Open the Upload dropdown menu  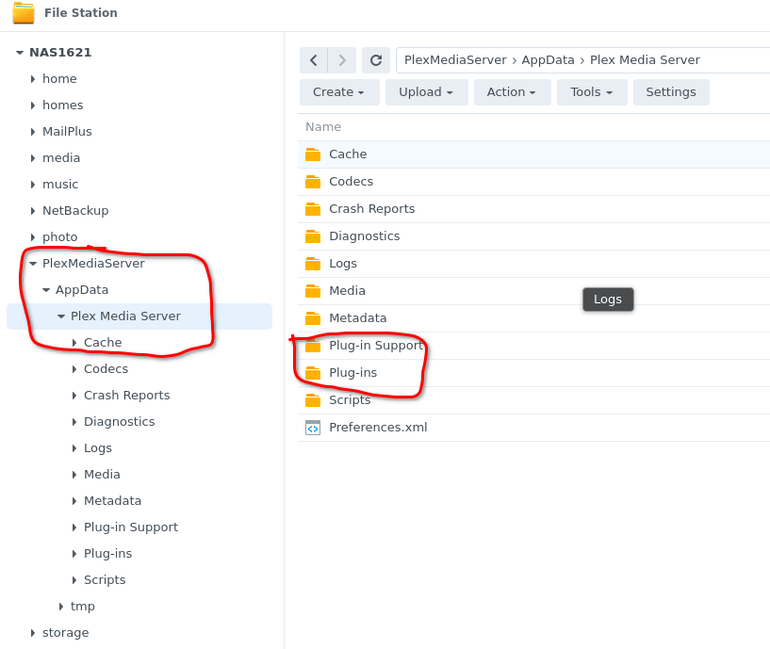point(426,92)
